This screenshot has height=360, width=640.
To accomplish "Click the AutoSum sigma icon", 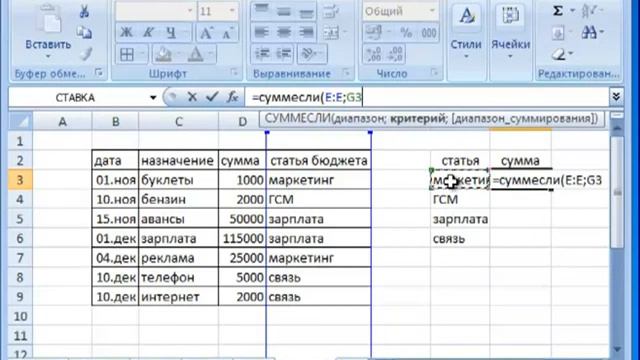I will pyautogui.click(x=558, y=11).
